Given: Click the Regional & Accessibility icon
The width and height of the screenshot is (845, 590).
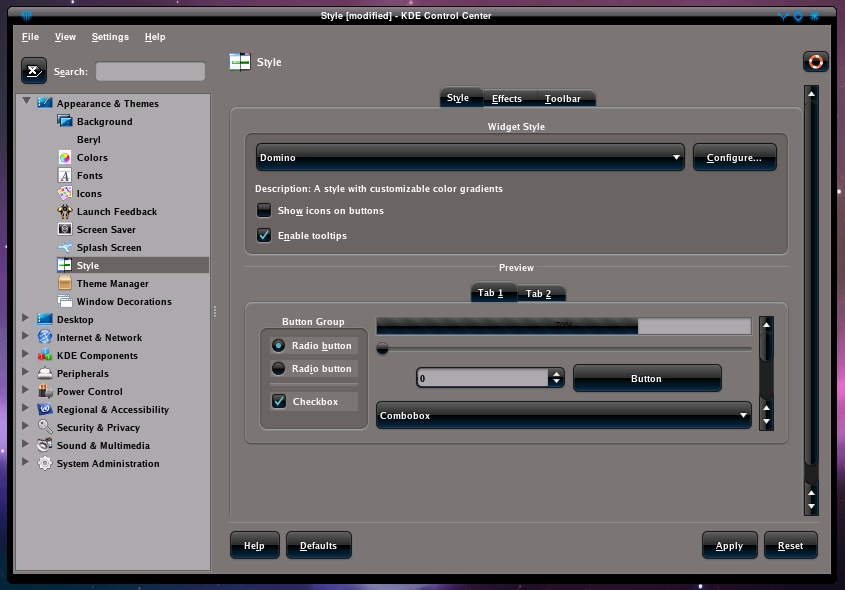Looking at the screenshot, I should click(x=45, y=409).
